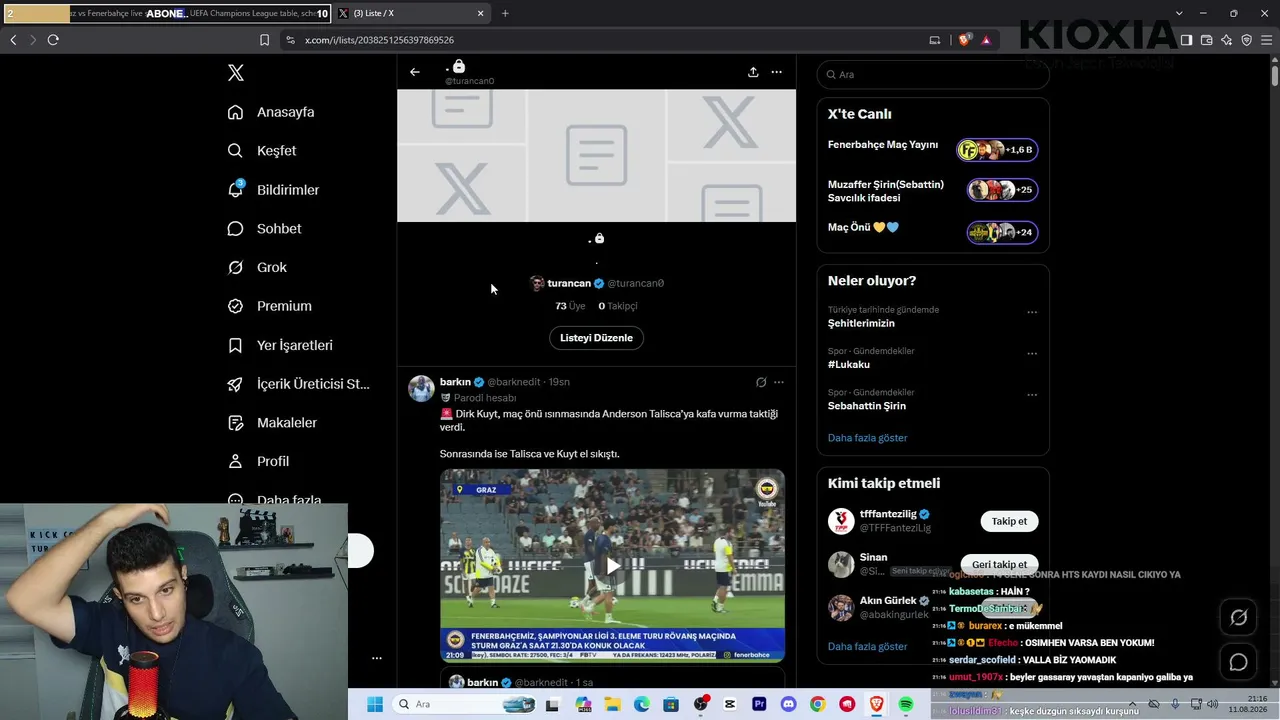
Task: Open more options on barkın's 19sn tweet
Action: pyautogui.click(x=779, y=382)
